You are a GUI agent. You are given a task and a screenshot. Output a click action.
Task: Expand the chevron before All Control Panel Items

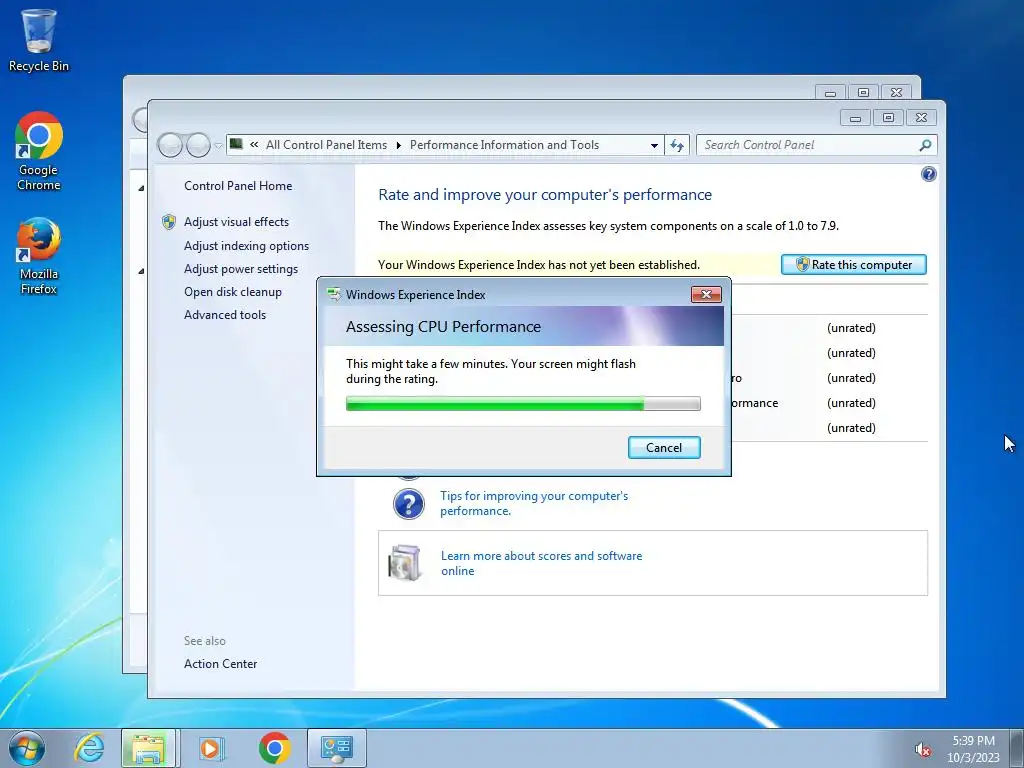tap(254, 145)
